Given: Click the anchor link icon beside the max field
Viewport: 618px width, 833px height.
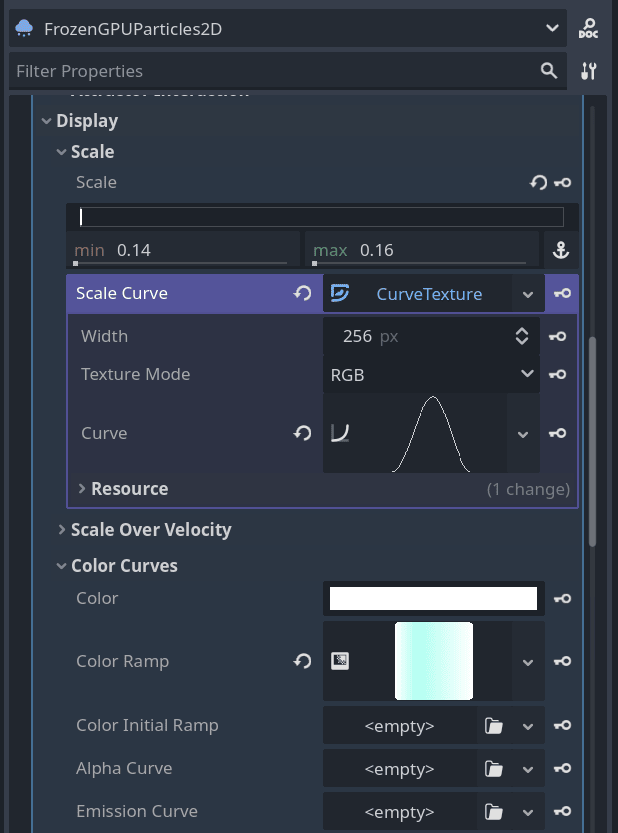Looking at the screenshot, I should click(560, 250).
